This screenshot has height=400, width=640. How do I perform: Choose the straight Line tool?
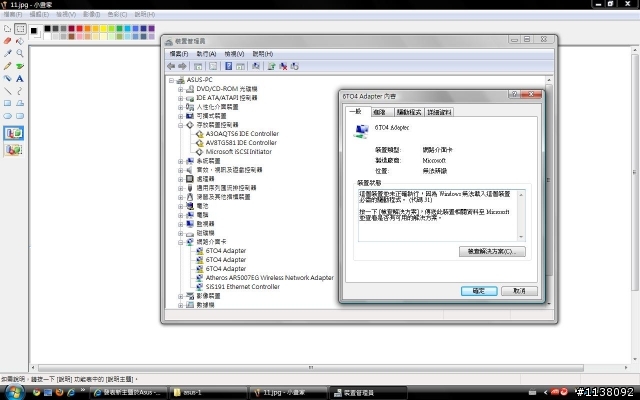click(7, 91)
